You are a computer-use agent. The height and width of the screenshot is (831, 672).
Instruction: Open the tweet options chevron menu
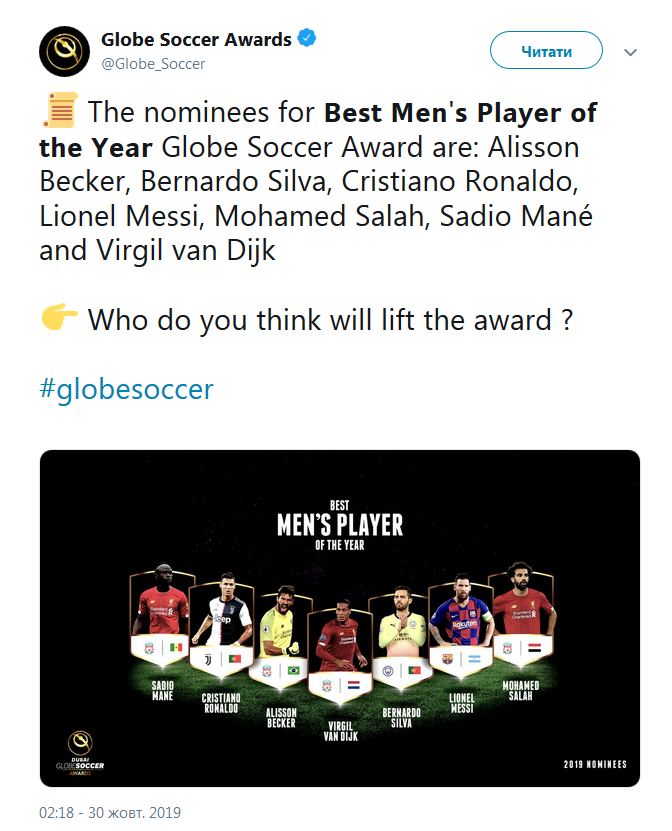click(631, 51)
